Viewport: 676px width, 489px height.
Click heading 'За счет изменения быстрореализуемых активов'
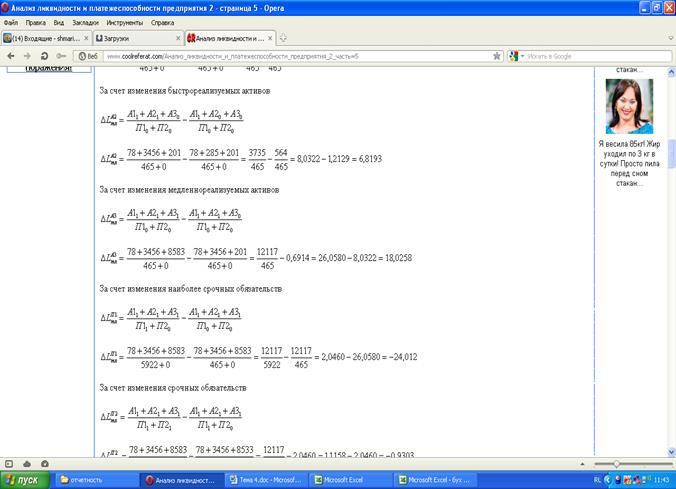pos(185,91)
